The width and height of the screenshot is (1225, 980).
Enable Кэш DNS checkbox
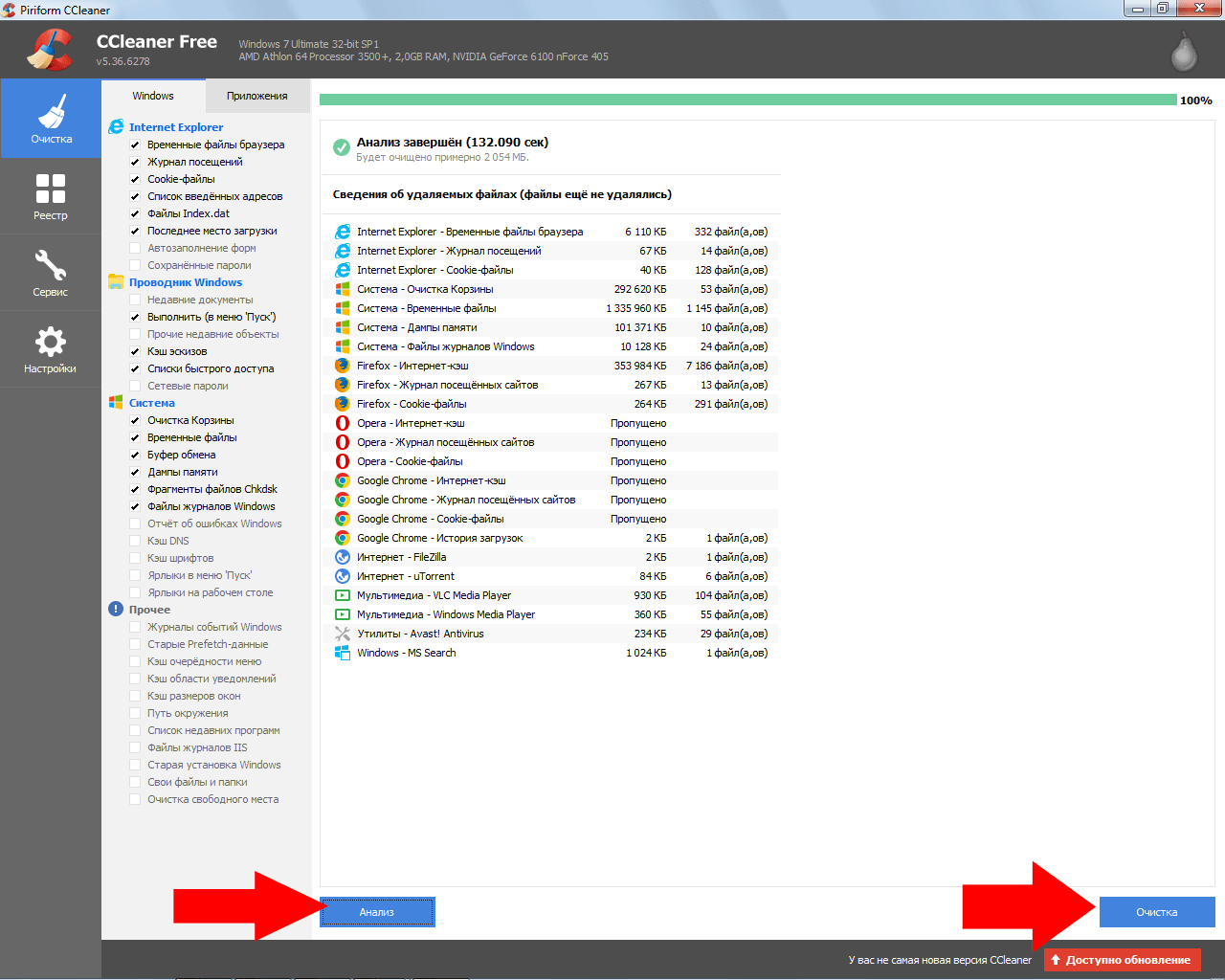[x=135, y=541]
